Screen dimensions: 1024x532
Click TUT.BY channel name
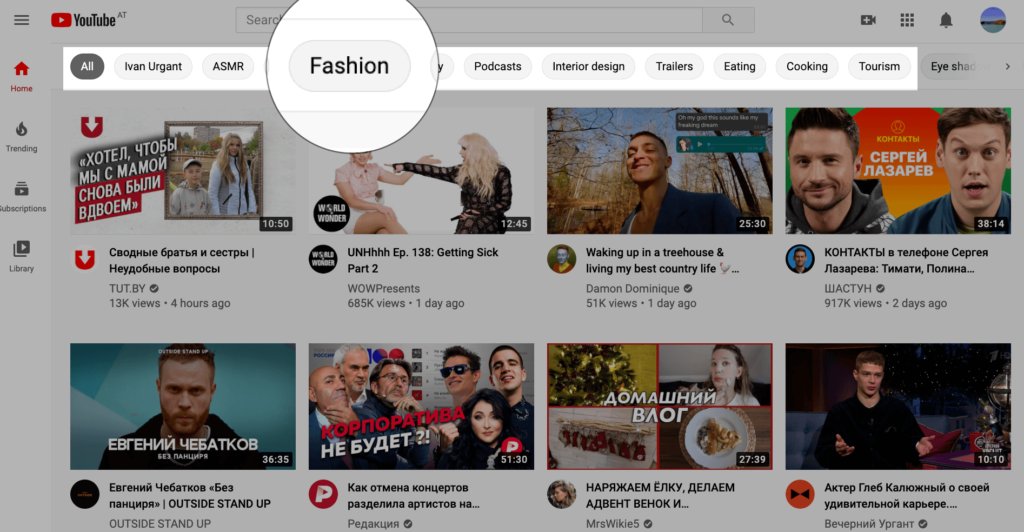pyautogui.click(x=127, y=289)
